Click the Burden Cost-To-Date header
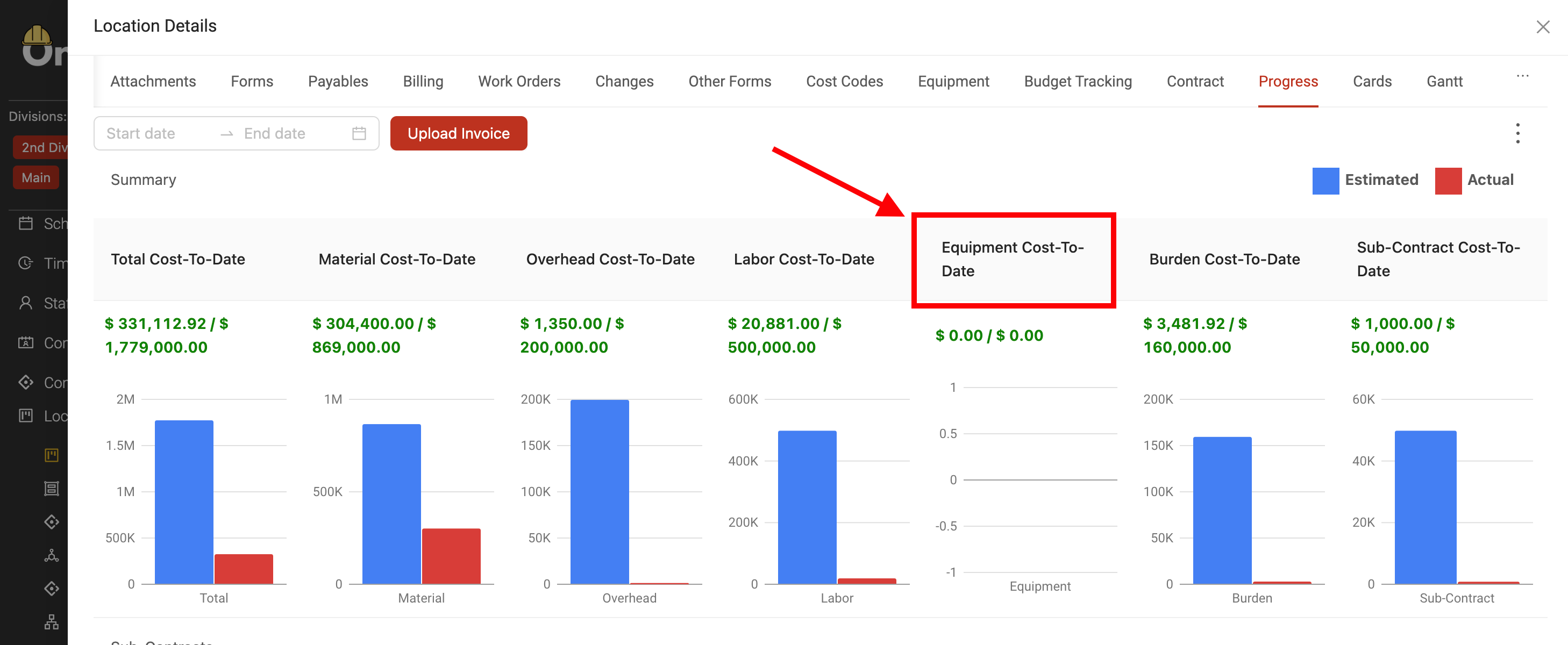1568x645 pixels. [1224, 259]
